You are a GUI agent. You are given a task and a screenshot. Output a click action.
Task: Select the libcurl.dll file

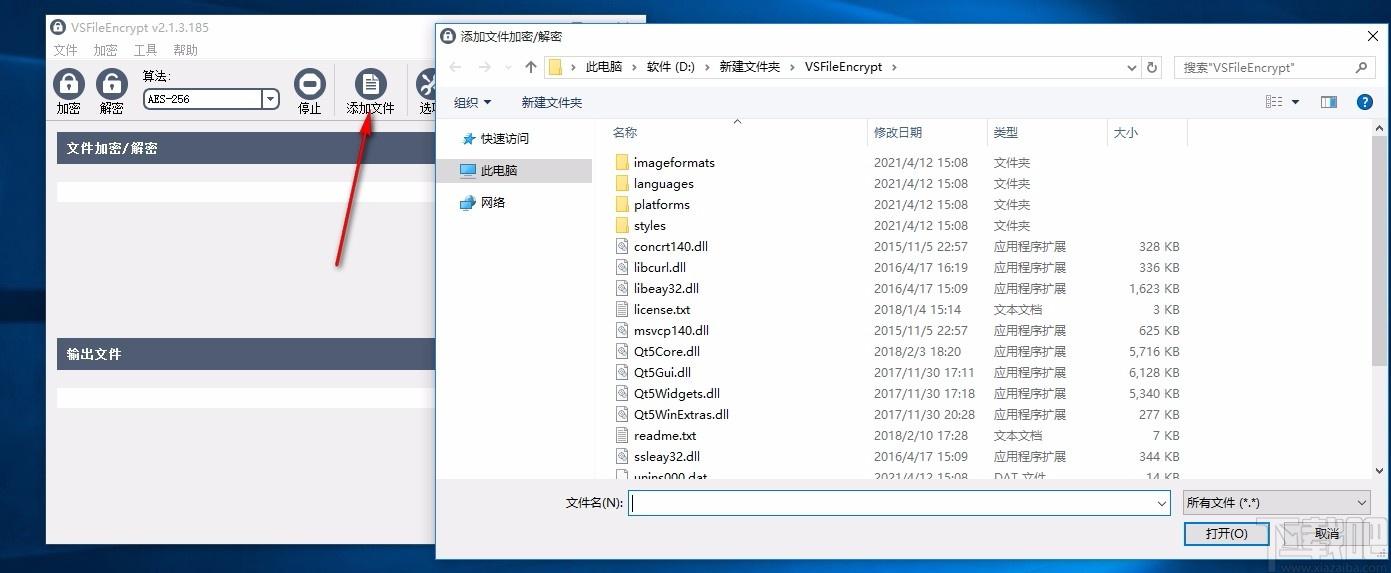point(659,267)
